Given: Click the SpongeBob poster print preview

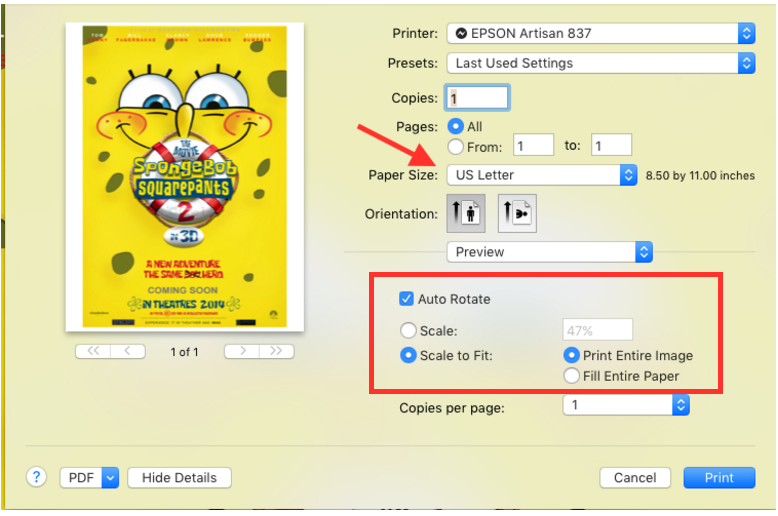Looking at the screenshot, I should (185, 177).
